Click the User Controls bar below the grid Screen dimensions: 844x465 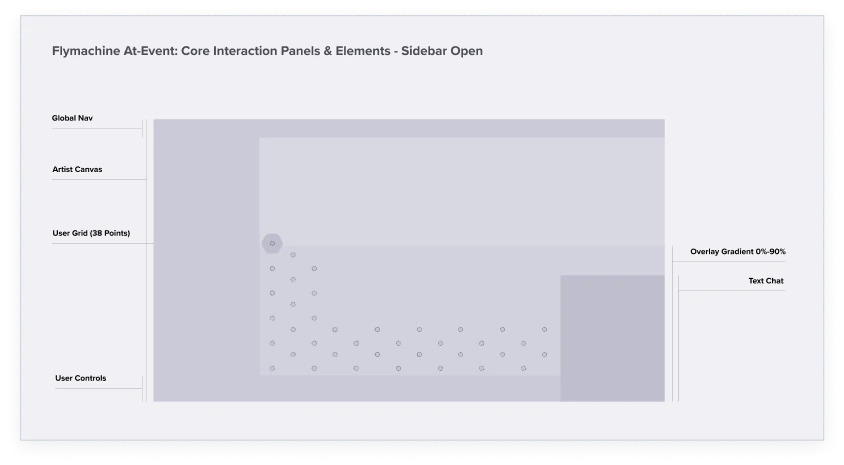[x=408, y=388]
